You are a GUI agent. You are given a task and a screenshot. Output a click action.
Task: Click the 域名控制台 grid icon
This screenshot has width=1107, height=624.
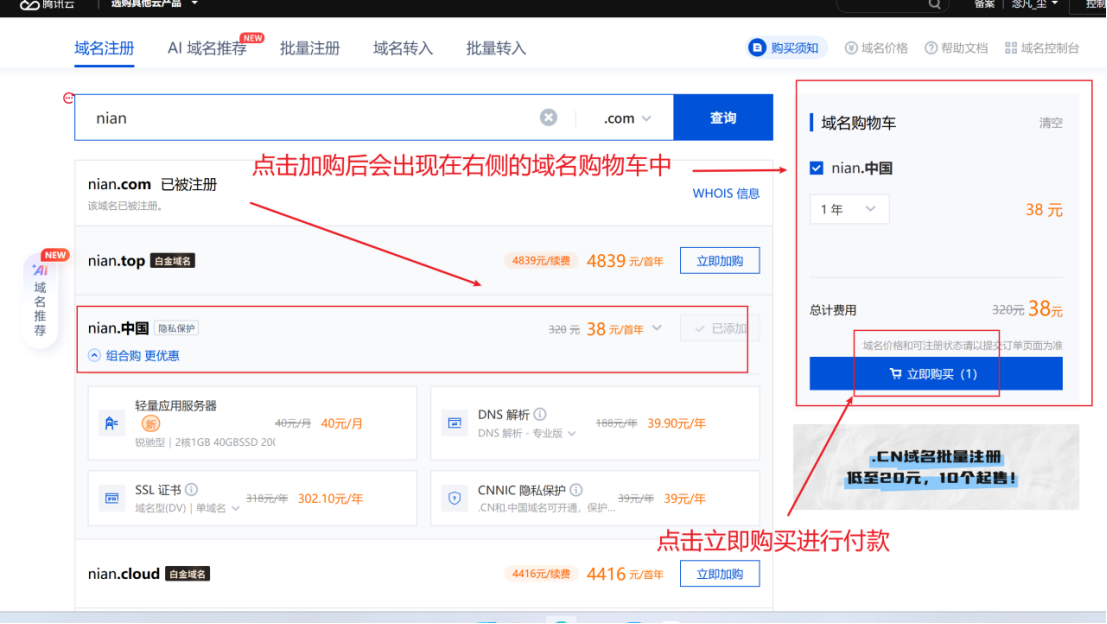coord(1011,48)
